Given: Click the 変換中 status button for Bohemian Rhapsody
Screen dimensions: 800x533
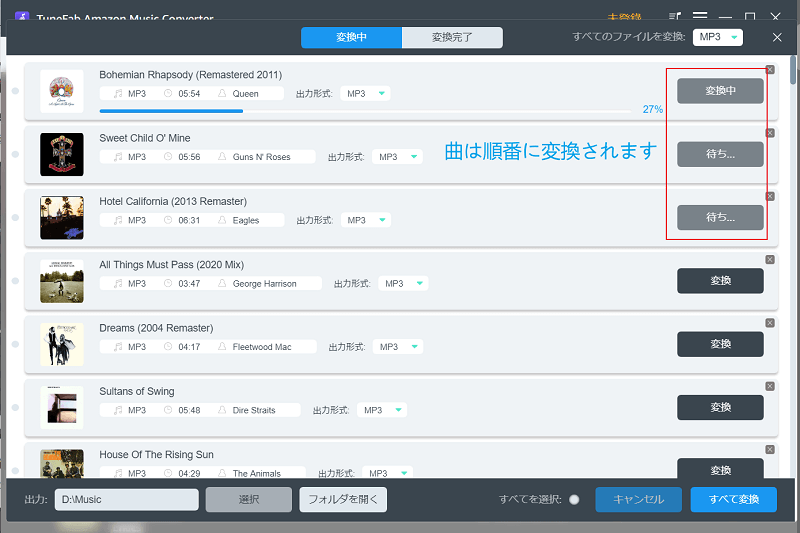Looking at the screenshot, I should (720, 91).
